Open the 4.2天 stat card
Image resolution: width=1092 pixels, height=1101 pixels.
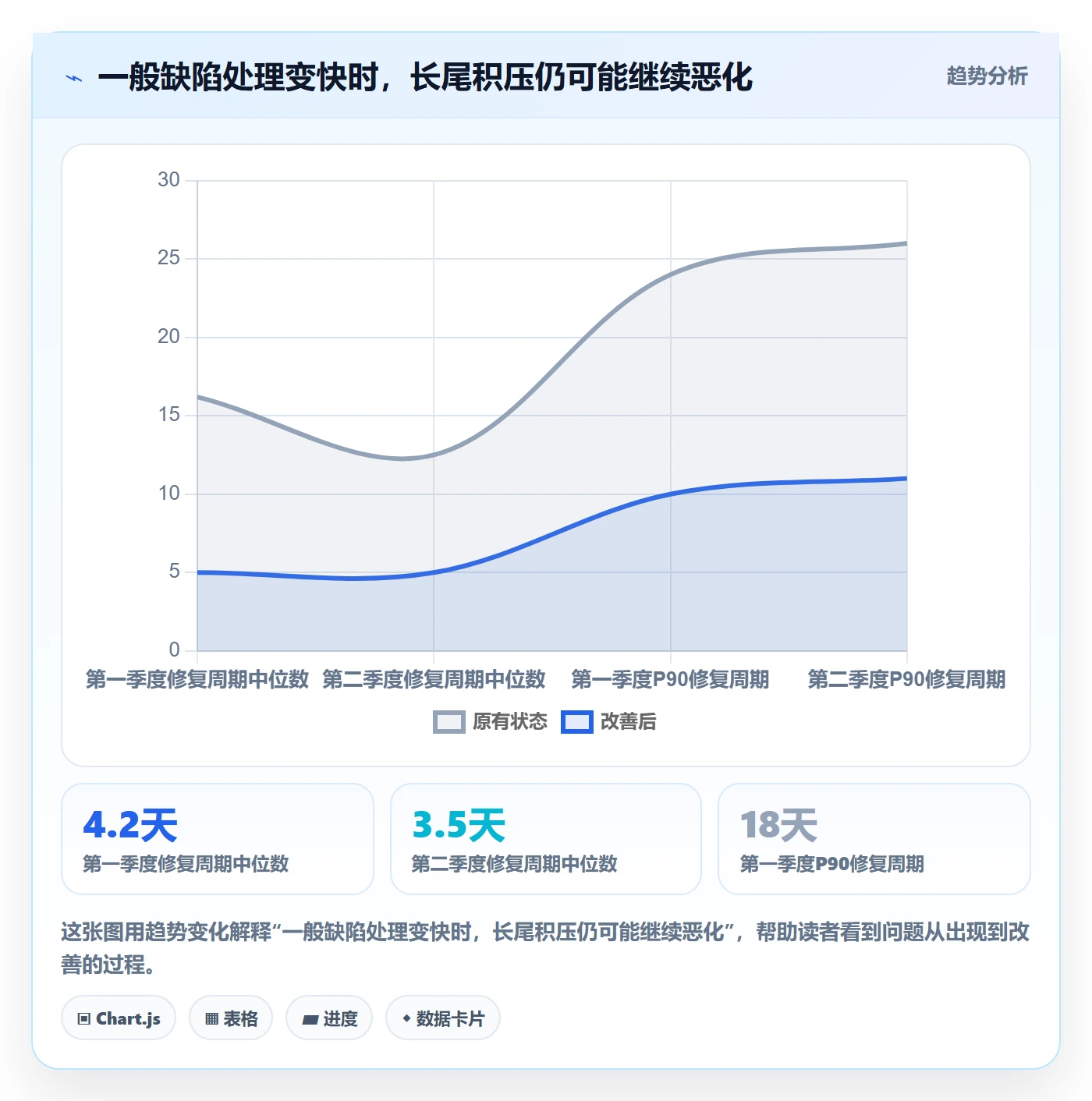pos(218,839)
